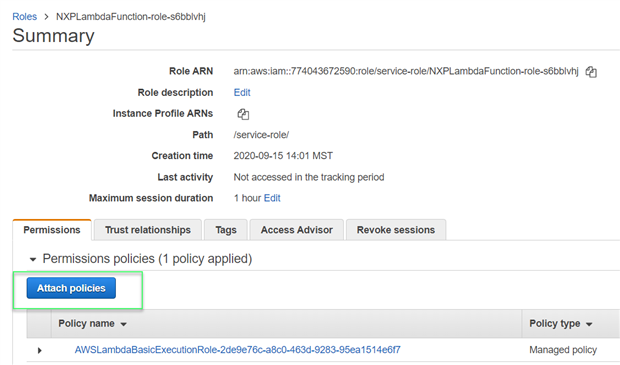
Task: Click the '1 hour' session duration value
Action: 247,198
